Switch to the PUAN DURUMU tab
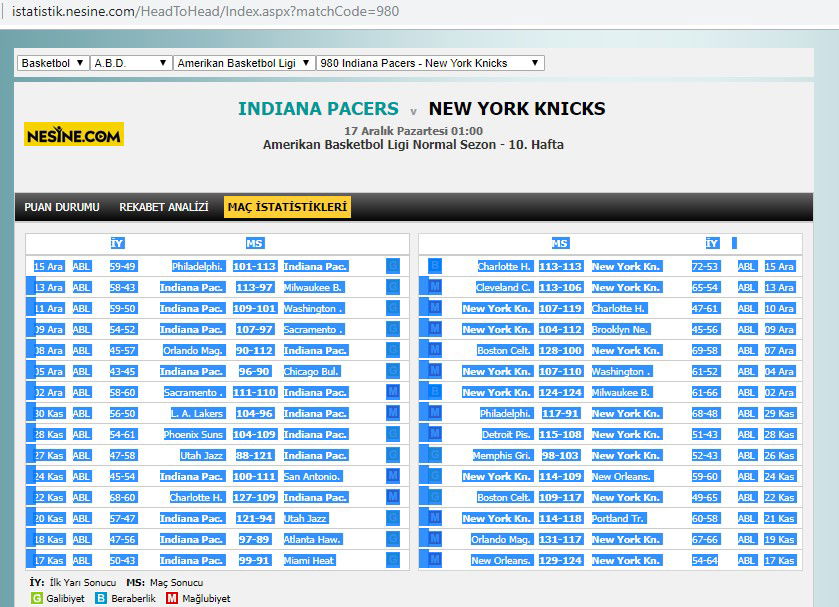839x607 pixels. click(62, 207)
